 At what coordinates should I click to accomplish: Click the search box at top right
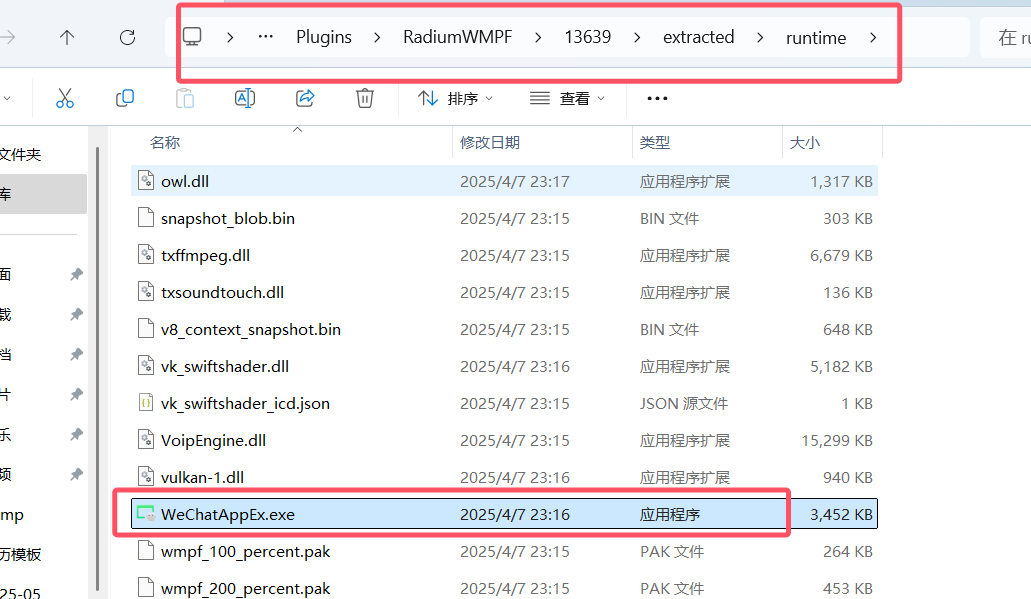1005,38
